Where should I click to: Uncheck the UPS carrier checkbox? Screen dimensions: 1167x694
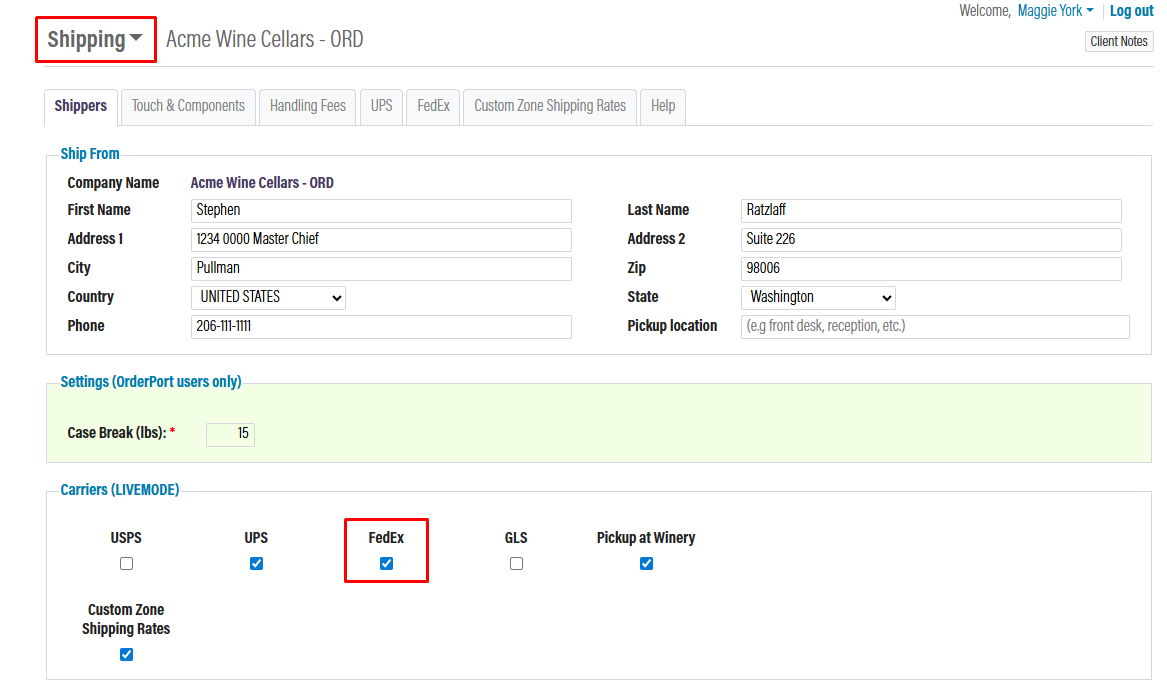click(256, 564)
